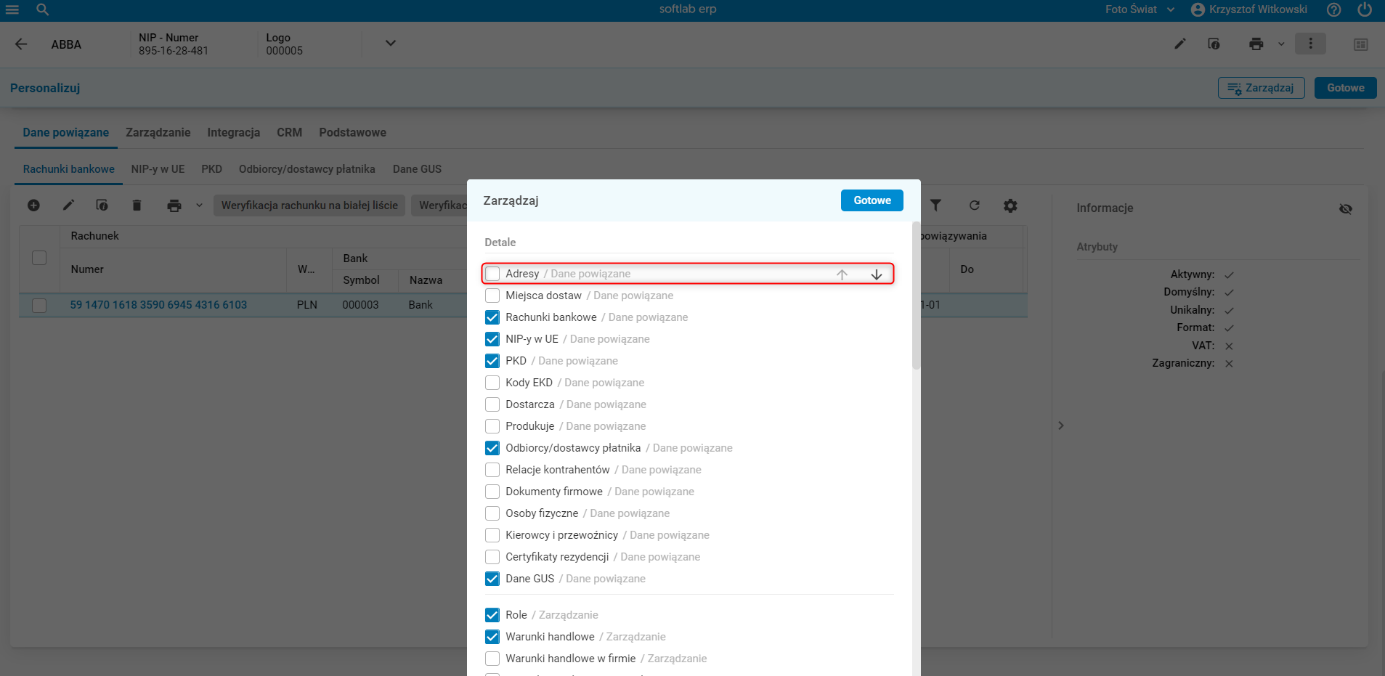Click the layout grid icon in header

tap(1361, 44)
